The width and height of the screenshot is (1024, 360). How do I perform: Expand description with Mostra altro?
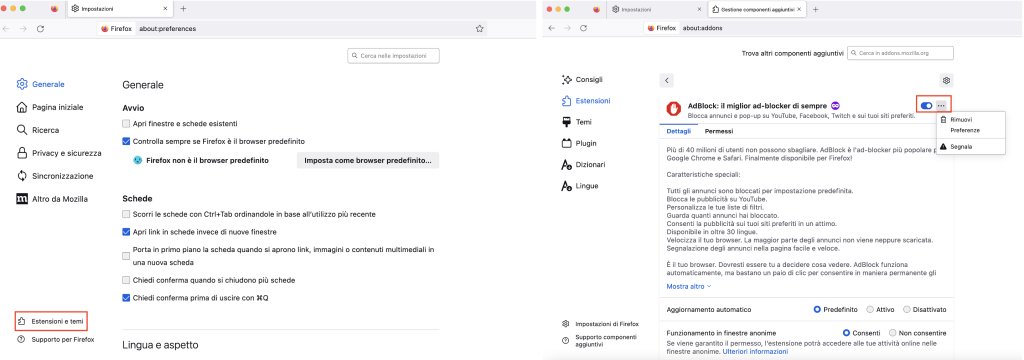pos(688,286)
